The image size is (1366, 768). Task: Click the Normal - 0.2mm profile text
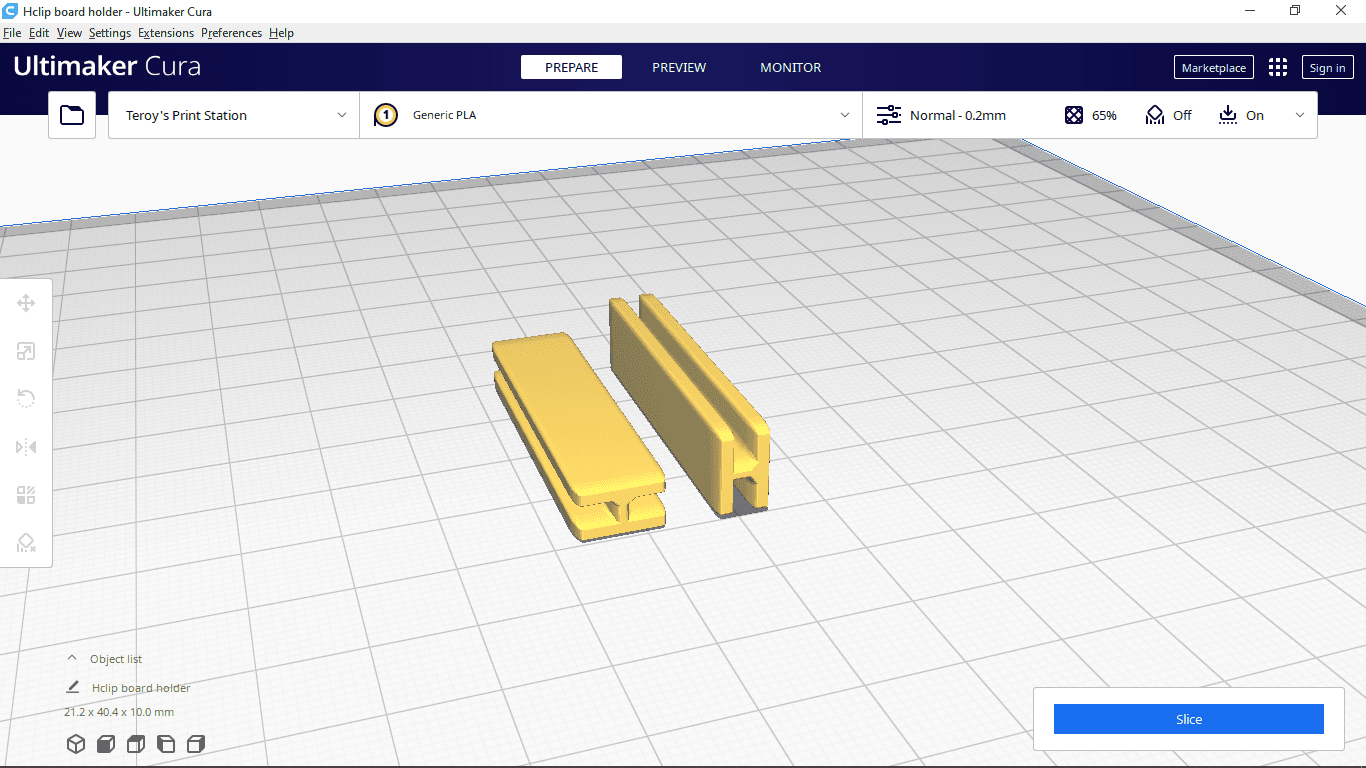[957, 115]
